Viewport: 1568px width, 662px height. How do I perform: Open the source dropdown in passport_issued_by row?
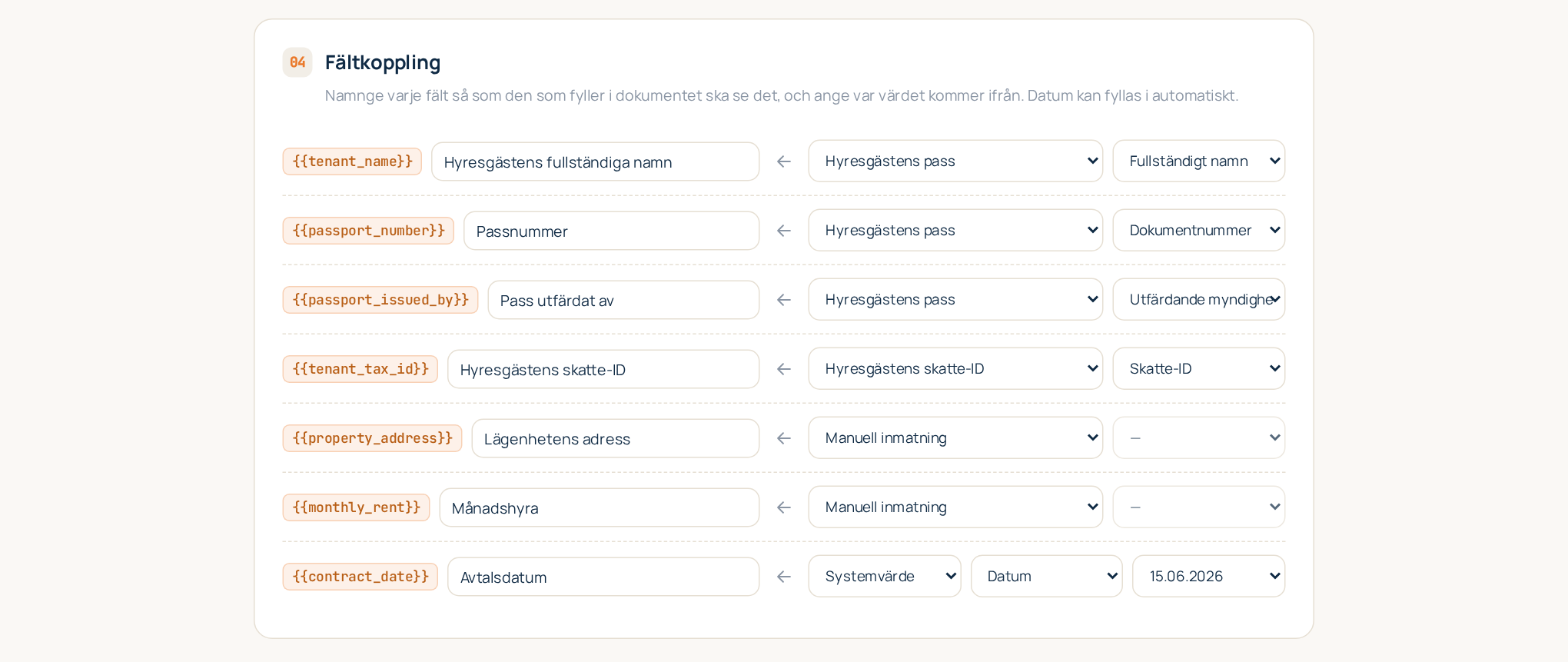point(955,299)
